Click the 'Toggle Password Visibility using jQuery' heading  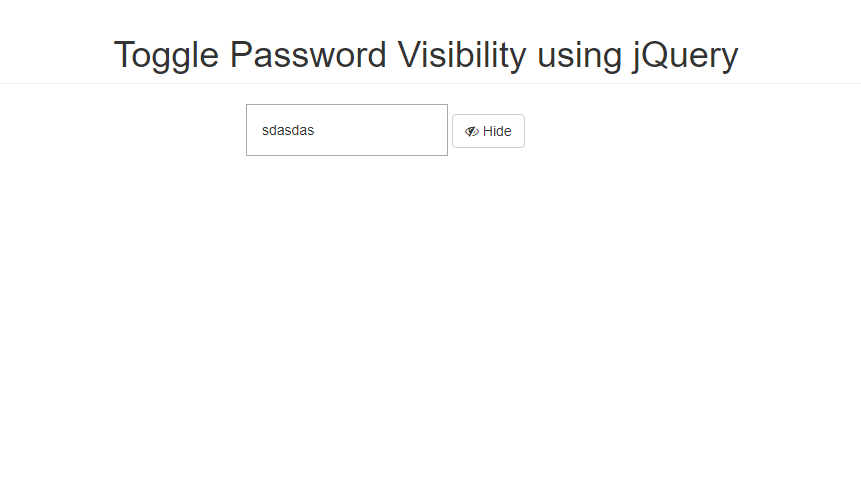[426, 55]
